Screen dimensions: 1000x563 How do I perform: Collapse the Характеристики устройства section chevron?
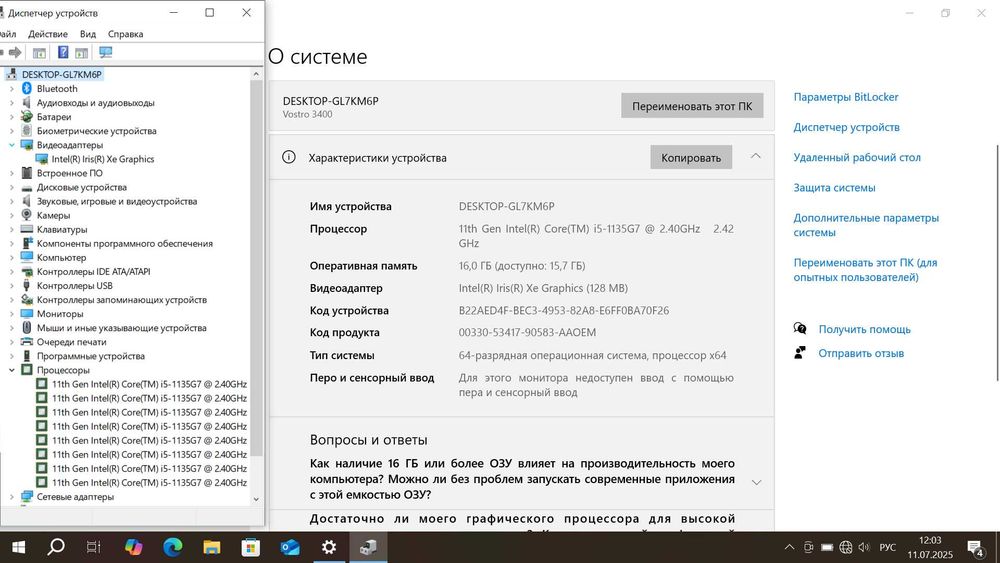click(756, 156)
